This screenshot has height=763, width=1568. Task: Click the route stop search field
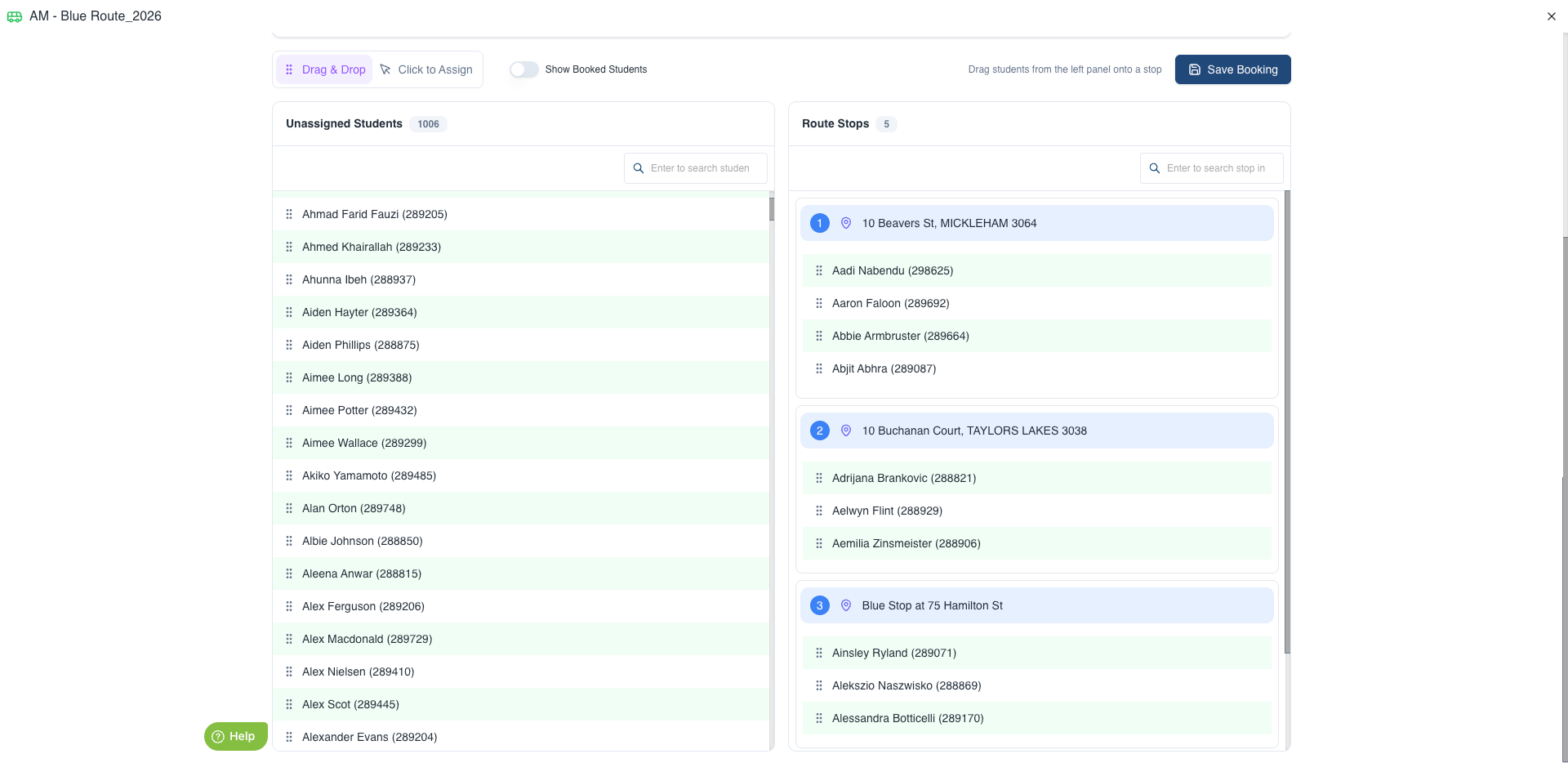1218,168
